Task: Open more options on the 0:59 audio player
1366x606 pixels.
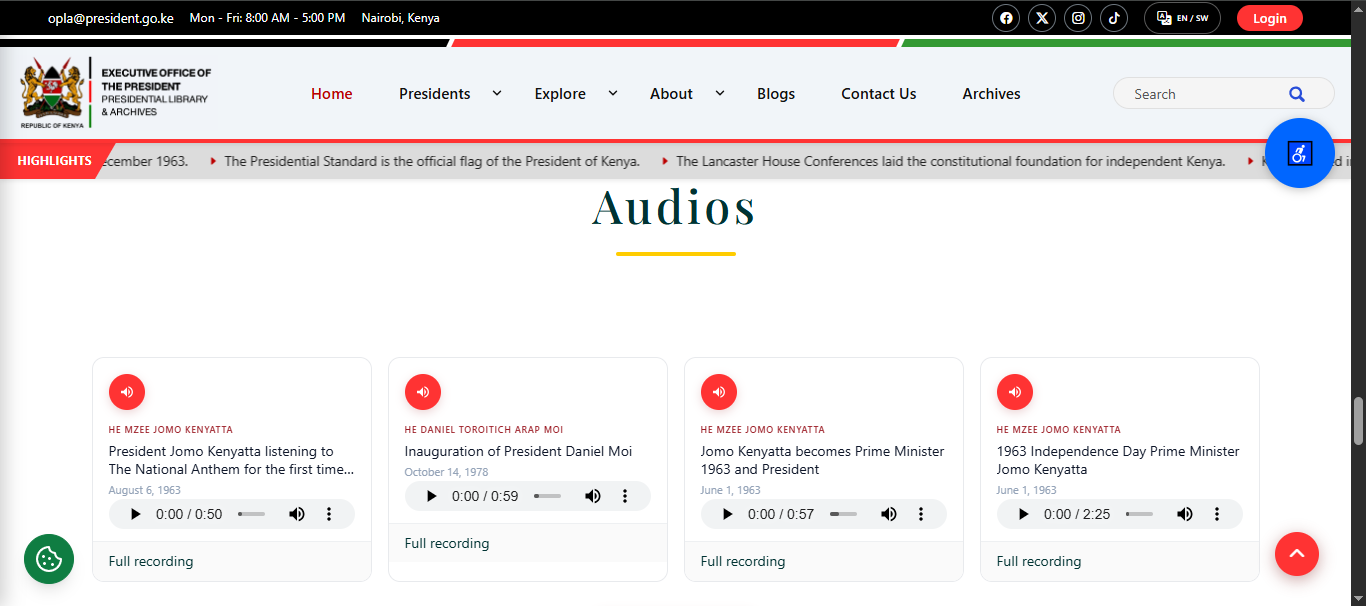Action: click(x=625, y=496)
